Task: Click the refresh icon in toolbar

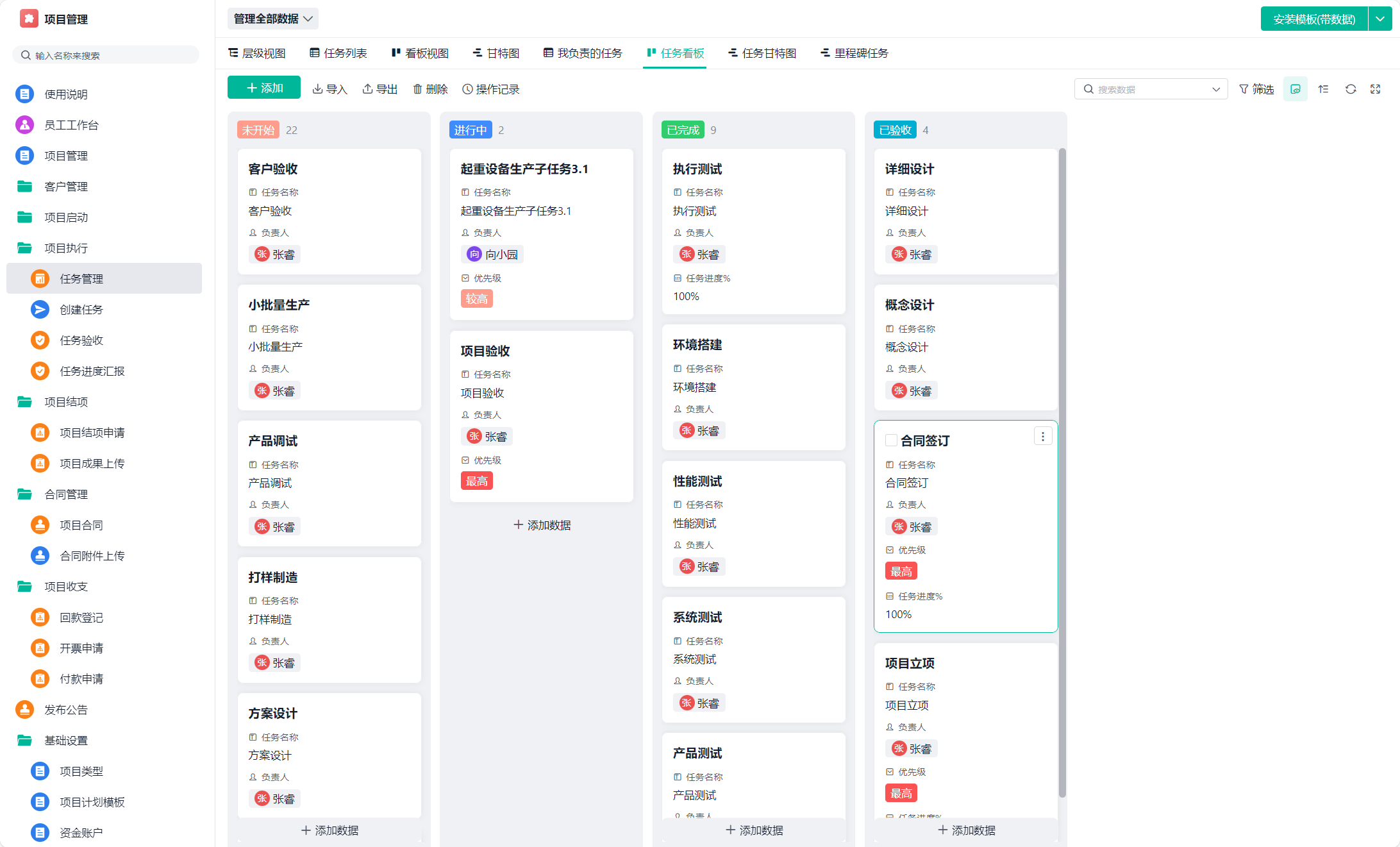Action: click(1351, 89)
